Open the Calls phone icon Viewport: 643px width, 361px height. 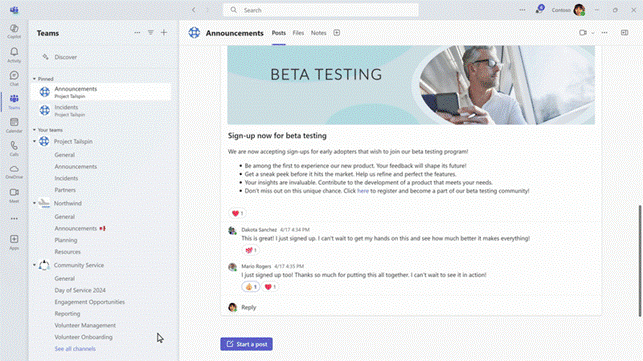pos(14,149)
